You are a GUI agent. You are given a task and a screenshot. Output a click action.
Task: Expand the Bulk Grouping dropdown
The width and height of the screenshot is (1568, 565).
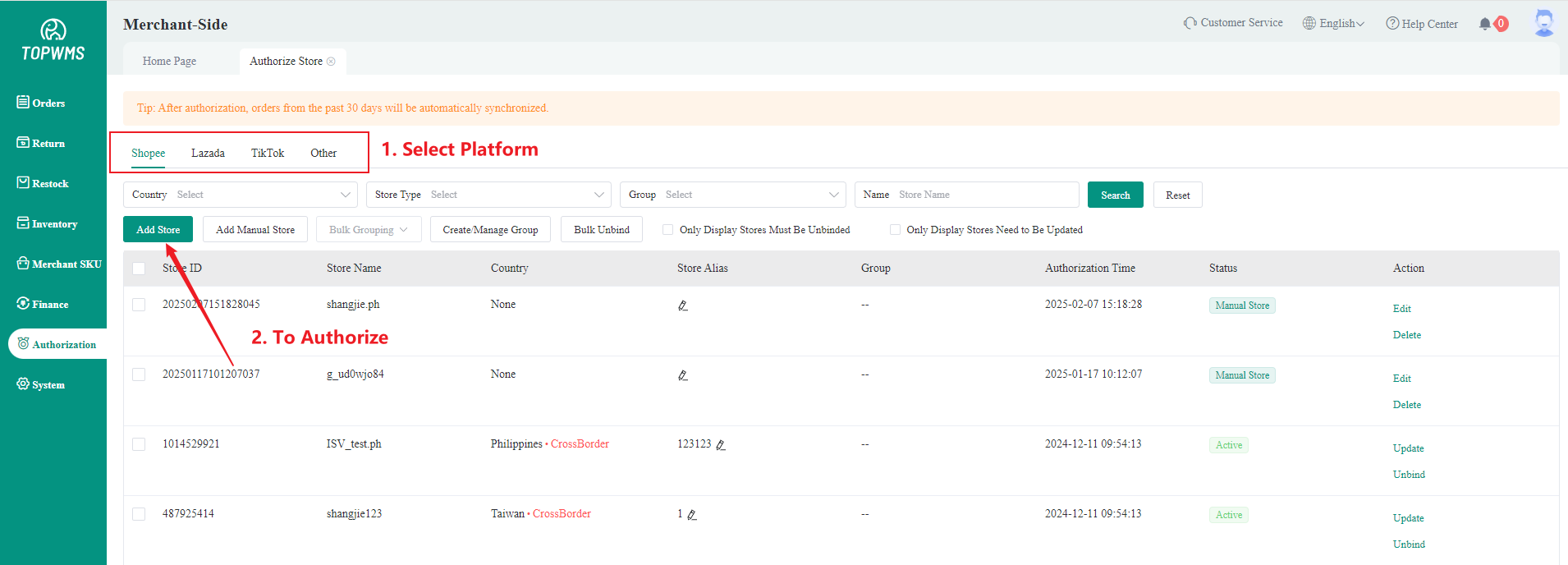[369, 230]
